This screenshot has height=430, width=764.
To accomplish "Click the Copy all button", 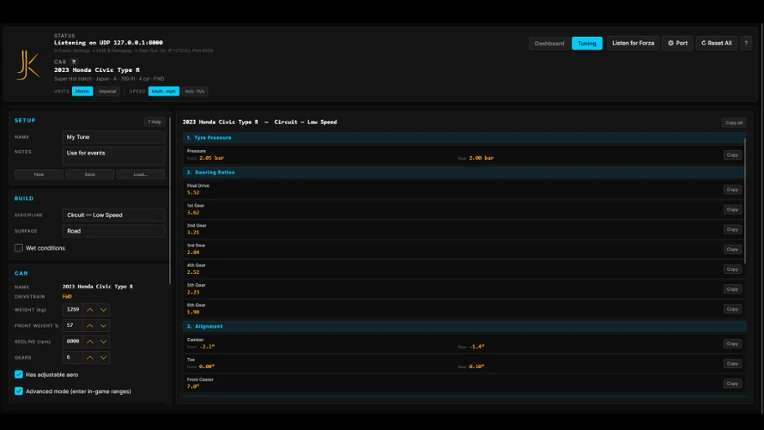I will (x=734, y=123).
